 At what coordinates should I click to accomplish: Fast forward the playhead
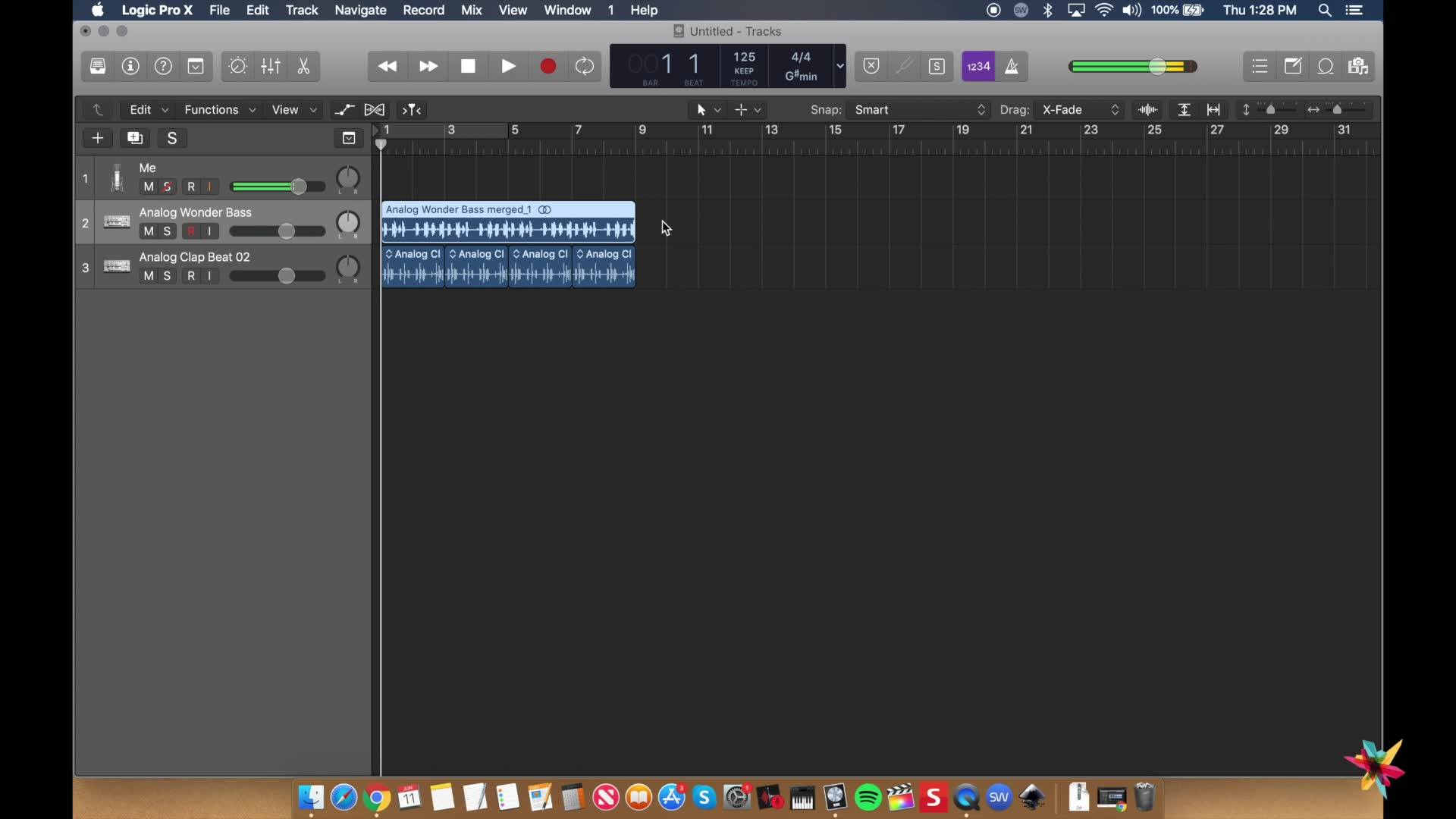click(428, 67)
